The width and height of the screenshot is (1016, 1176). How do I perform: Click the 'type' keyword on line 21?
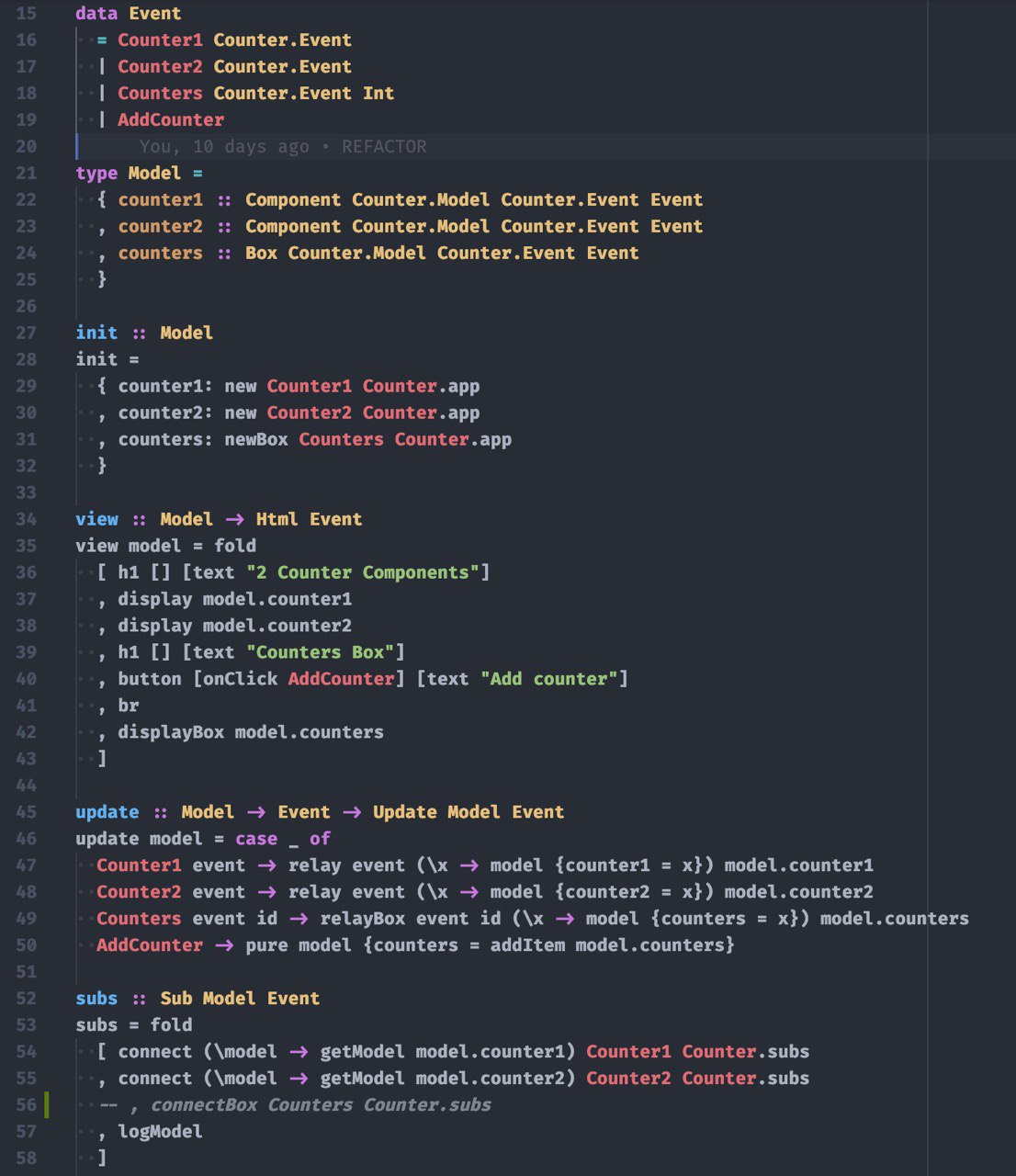(x=96, y=174)
